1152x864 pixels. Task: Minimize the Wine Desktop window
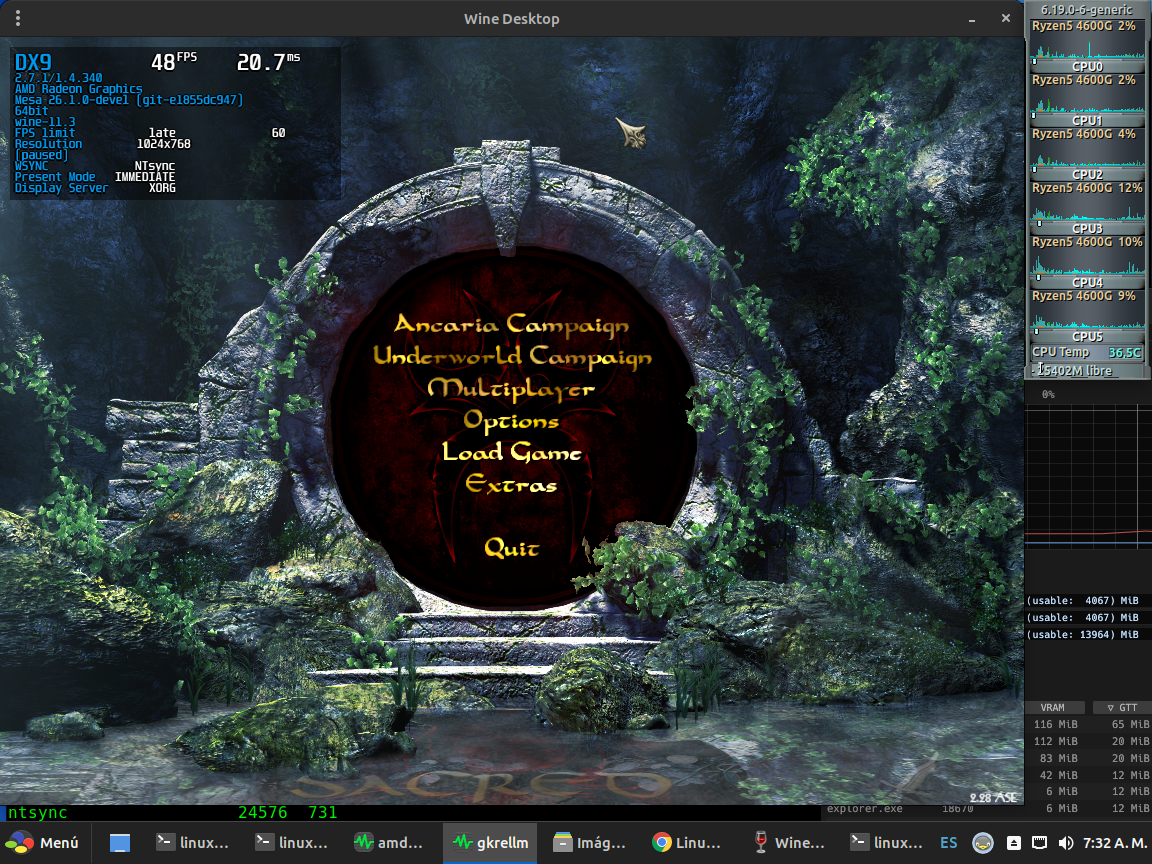click(x=972, y=19)
